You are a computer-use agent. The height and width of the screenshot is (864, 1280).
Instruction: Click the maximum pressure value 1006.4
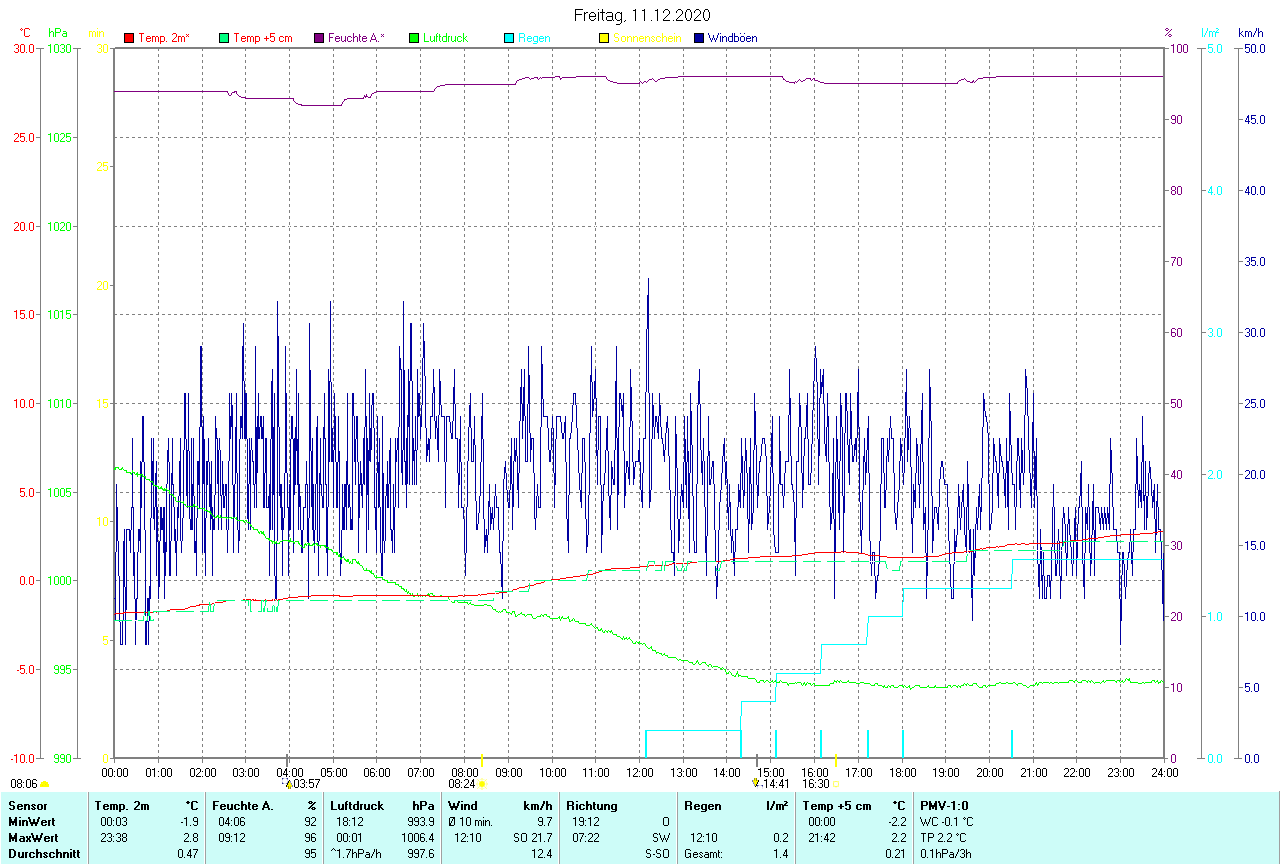tap(417, 838)
